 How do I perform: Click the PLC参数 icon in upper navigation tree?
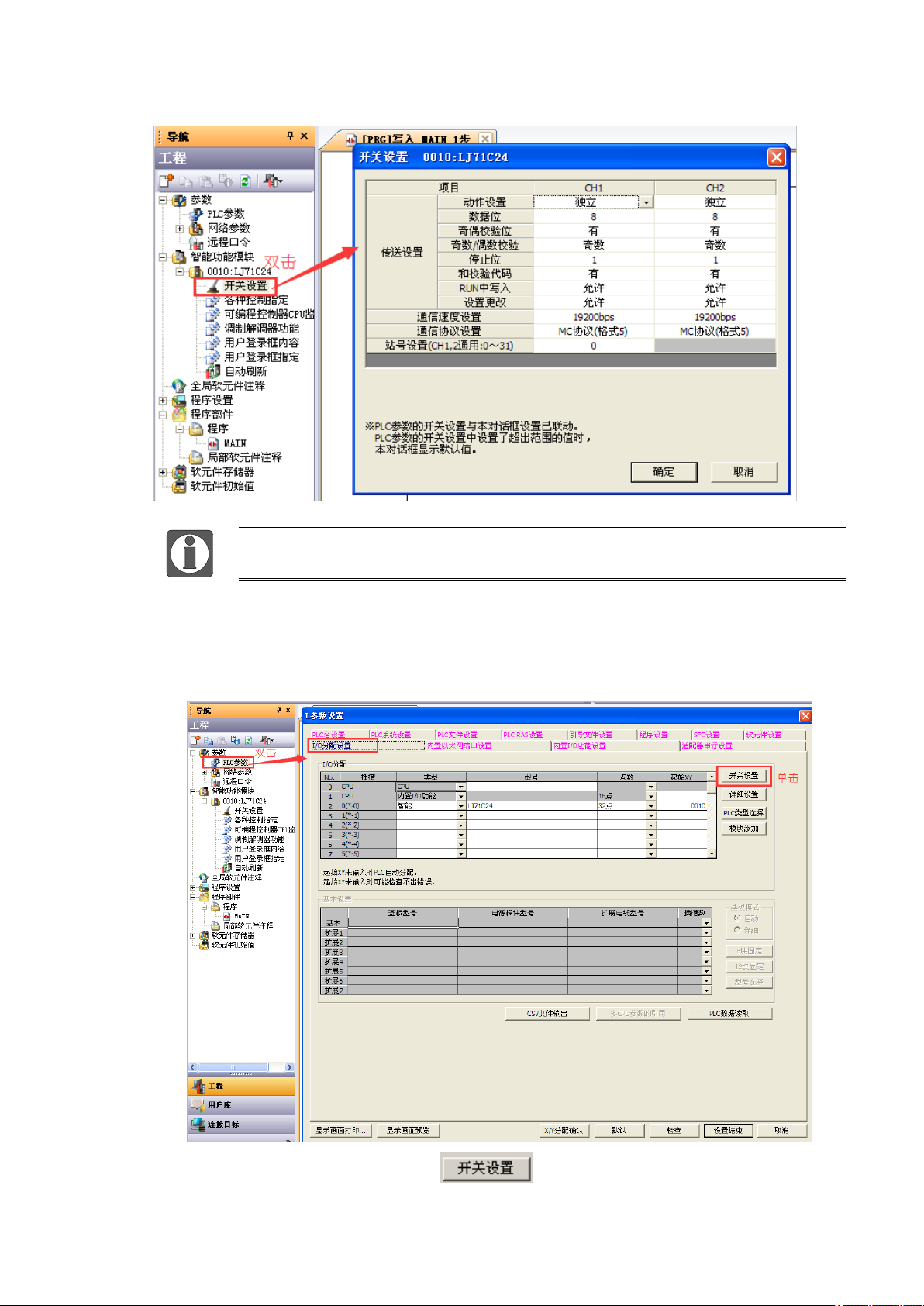pyautogui.click(x=196, y=214)
